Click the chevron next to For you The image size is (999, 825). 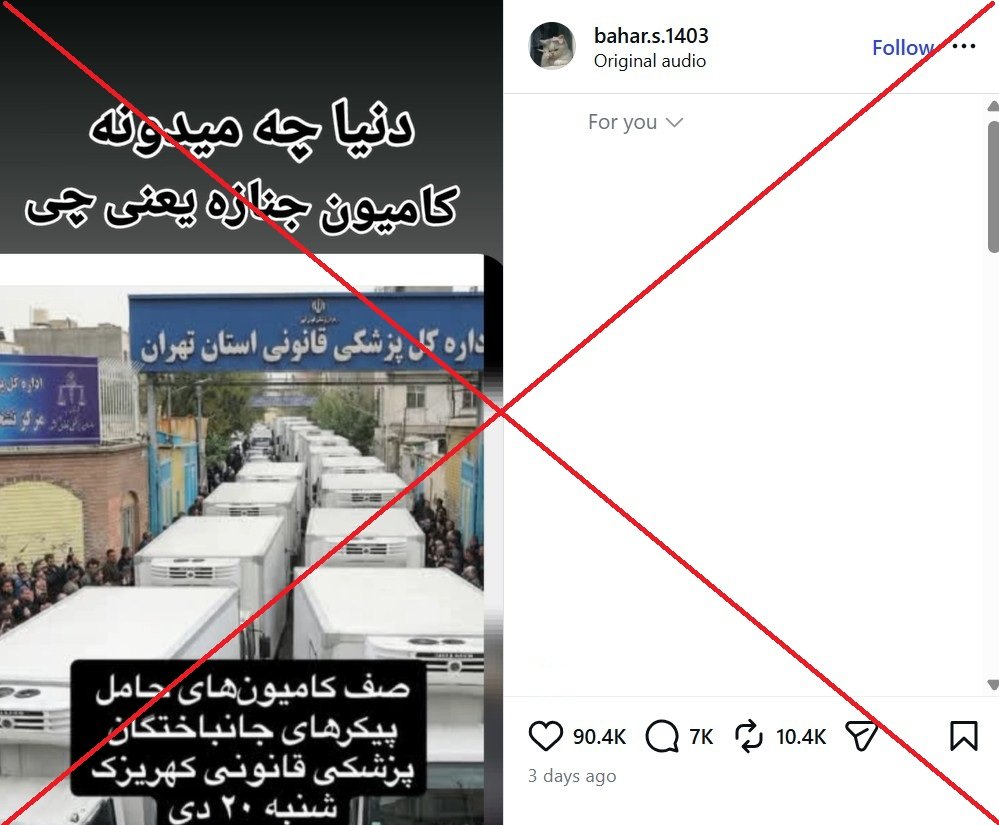pos(674,122)
